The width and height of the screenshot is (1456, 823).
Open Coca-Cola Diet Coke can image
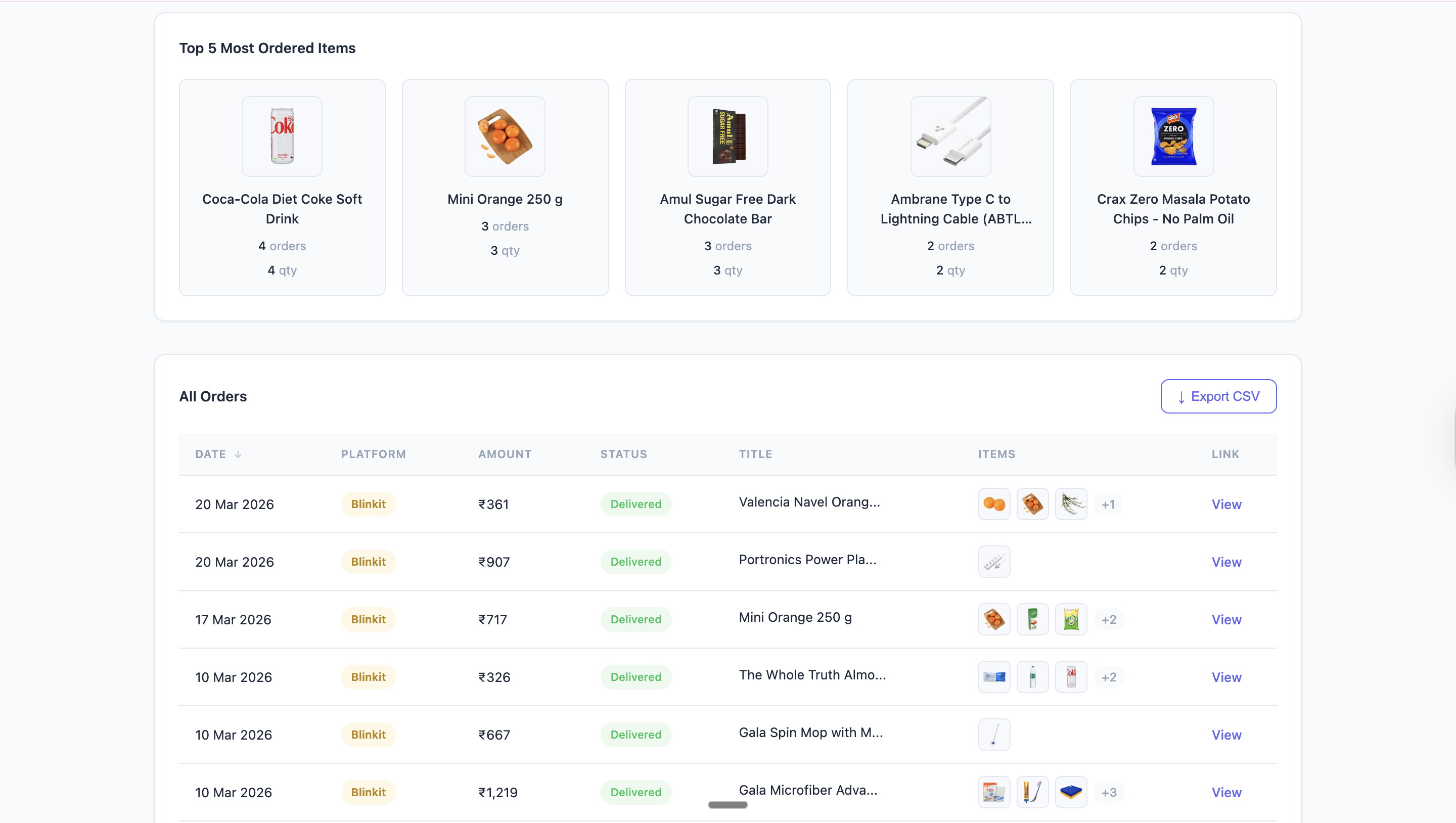coord(282,136)
